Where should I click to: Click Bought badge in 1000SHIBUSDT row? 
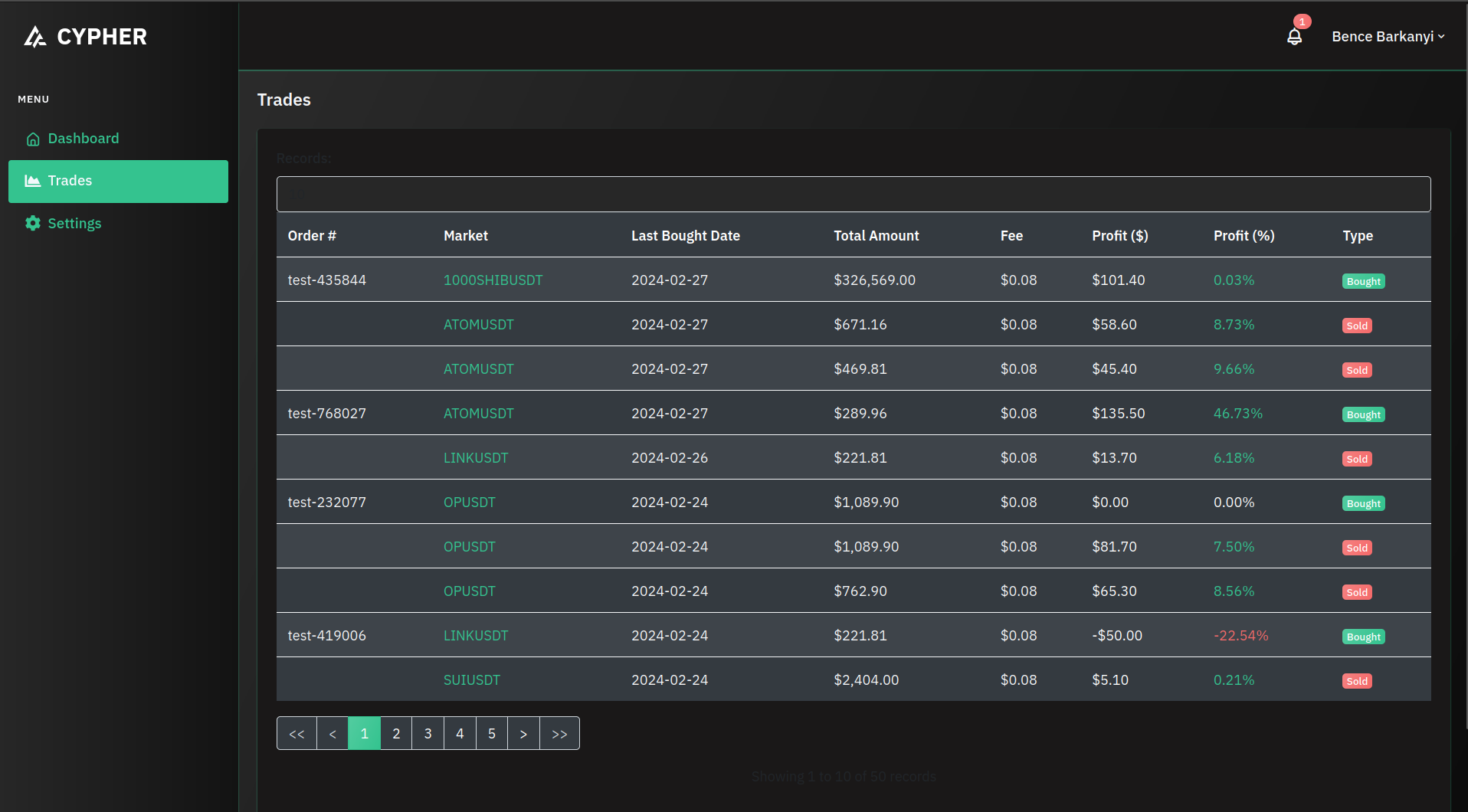tap(1363, 281)
